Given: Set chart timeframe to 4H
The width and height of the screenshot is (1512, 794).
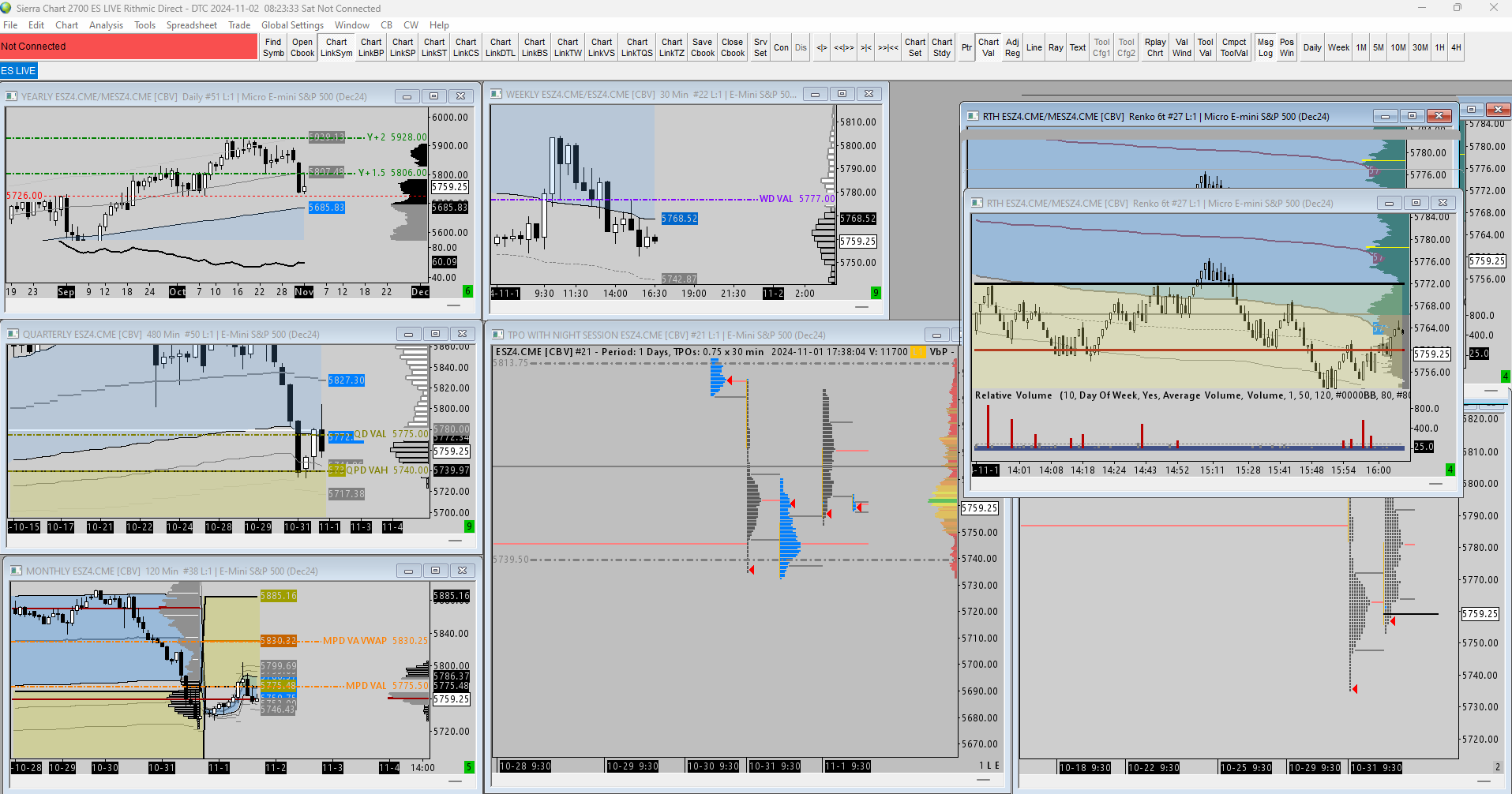Looking at the screenshot, I should 1456,47.
